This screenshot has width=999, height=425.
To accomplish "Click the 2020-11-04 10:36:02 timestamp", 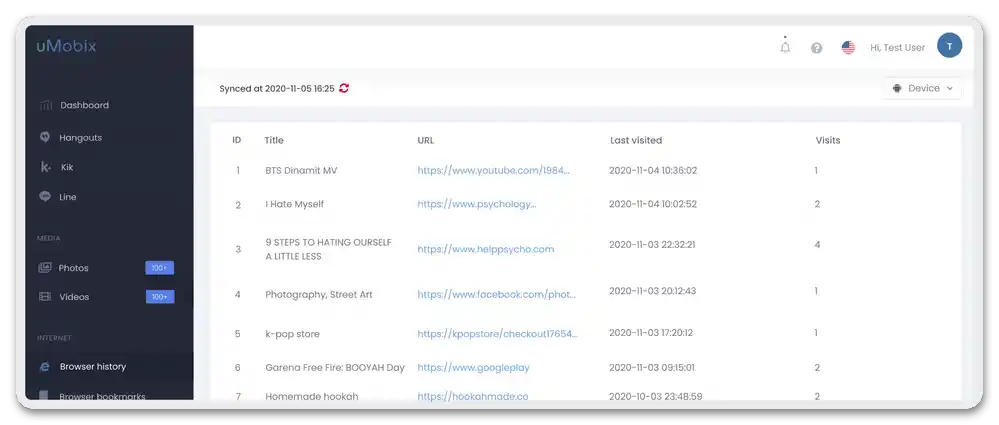I will tap(653, 171).
